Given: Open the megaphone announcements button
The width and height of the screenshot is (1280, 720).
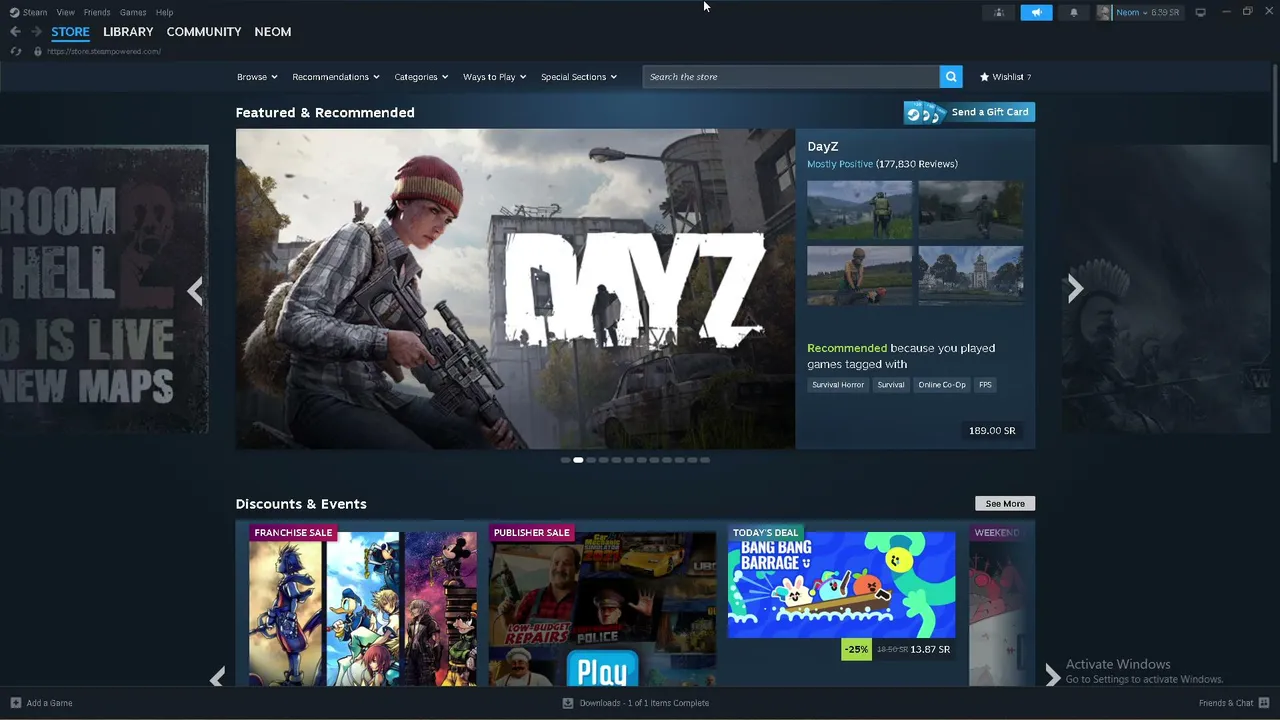Looking at the screenshot, I should [x=1036, y=12].
